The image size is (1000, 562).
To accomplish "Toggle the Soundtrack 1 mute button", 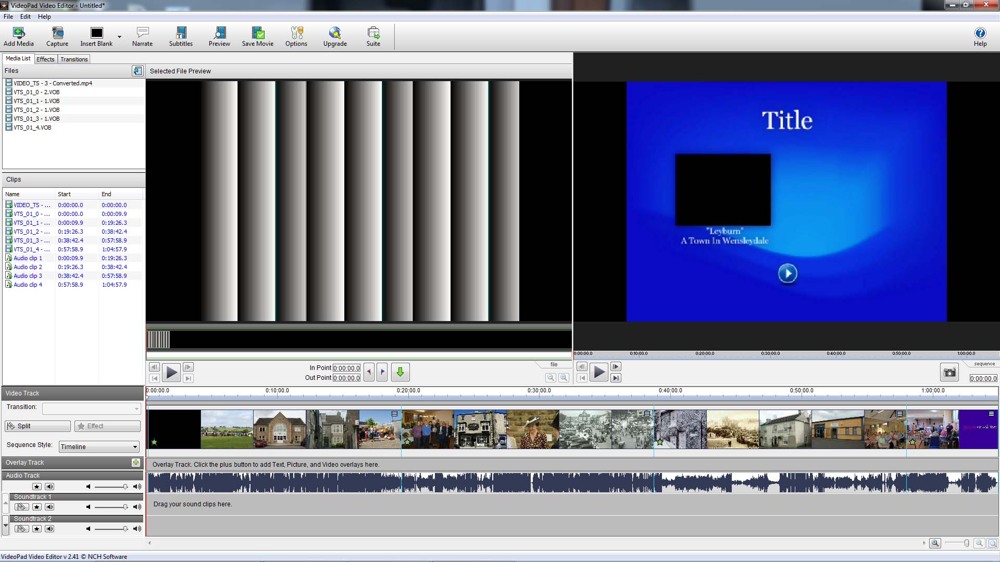I will pos(49,507).
